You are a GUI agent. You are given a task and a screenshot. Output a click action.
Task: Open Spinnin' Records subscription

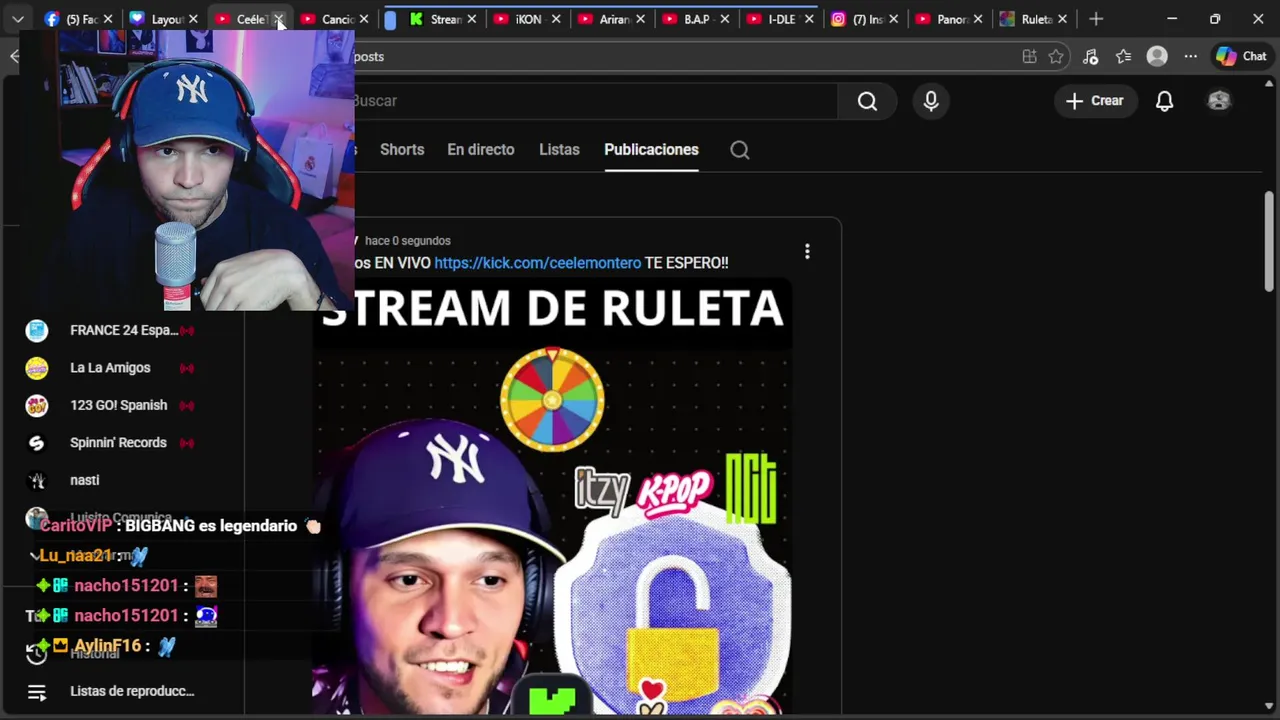coord(118,443)
